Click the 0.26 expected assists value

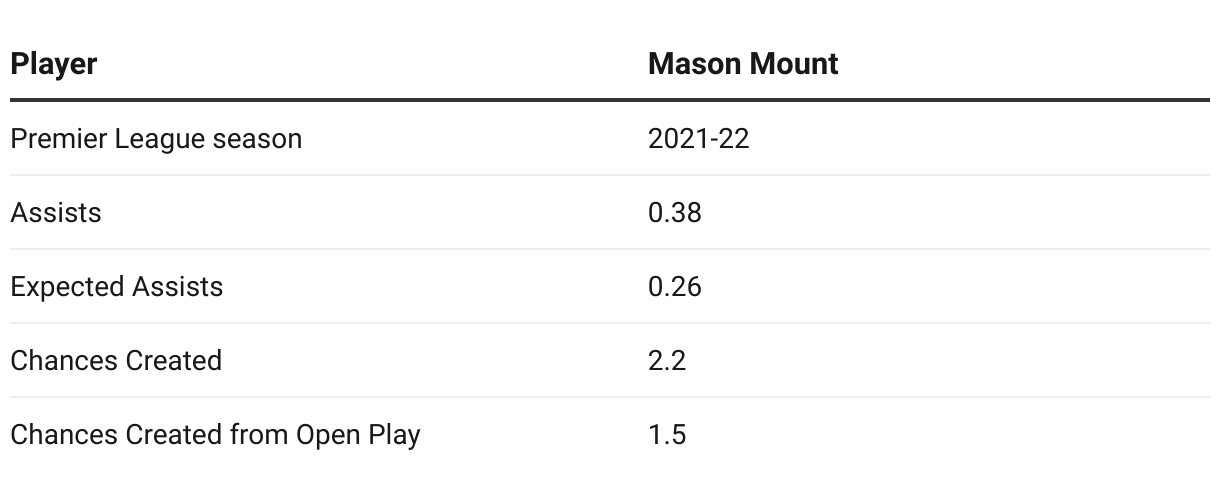pyautogui.click(x=675, y=286)
